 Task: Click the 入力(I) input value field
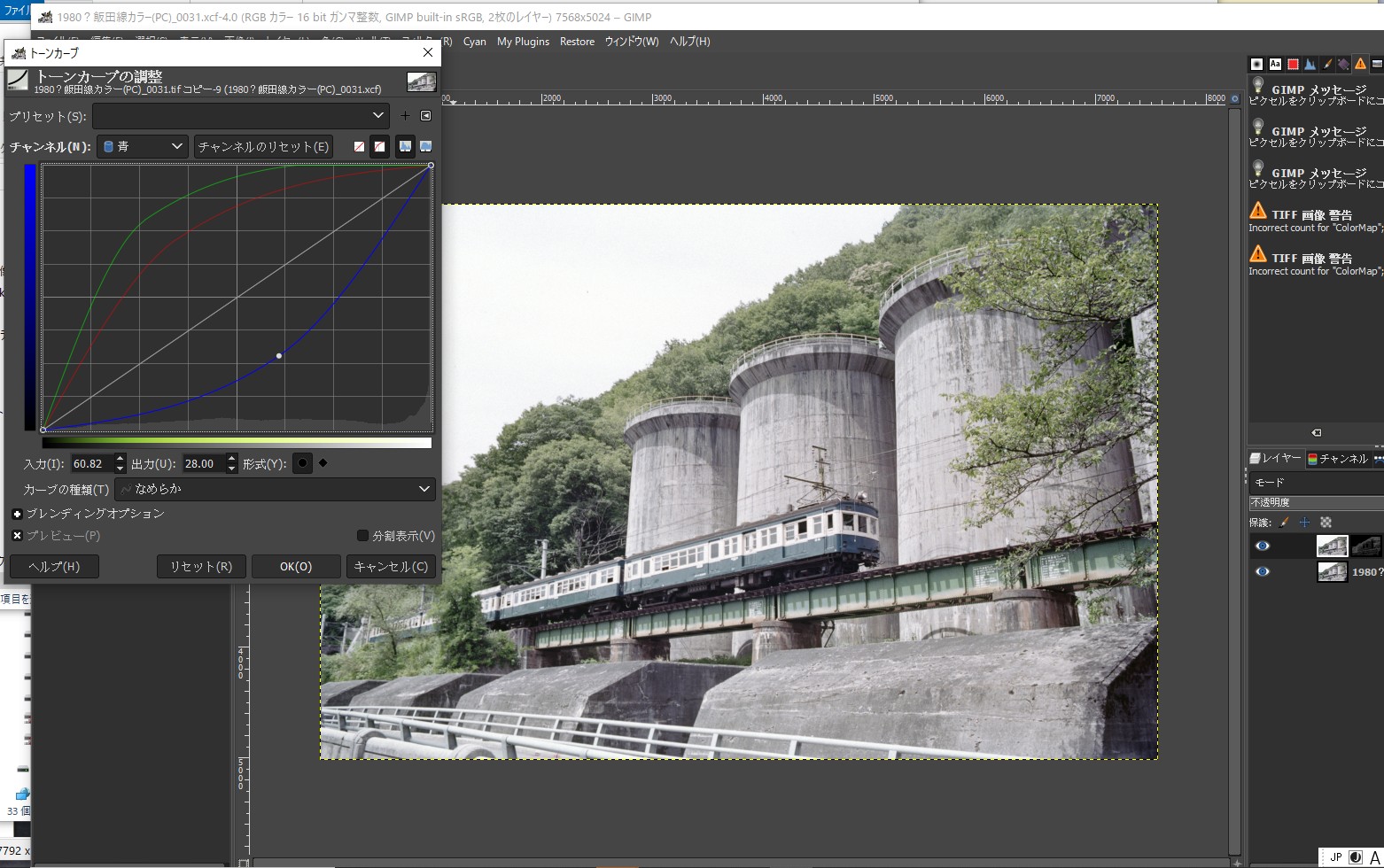[91, 463]
